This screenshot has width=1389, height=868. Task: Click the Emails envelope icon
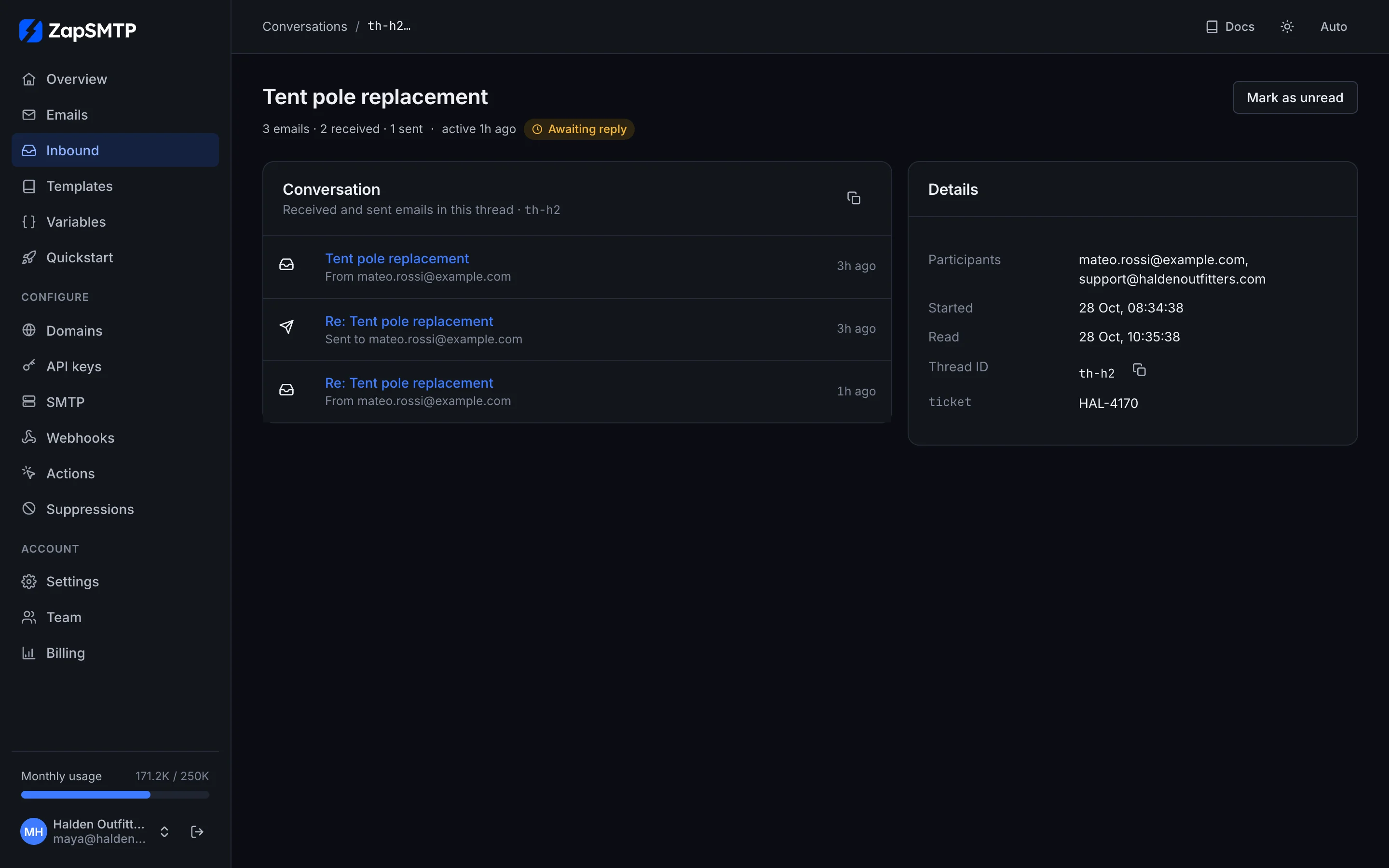pyautogui.click(x=29, y=115)
